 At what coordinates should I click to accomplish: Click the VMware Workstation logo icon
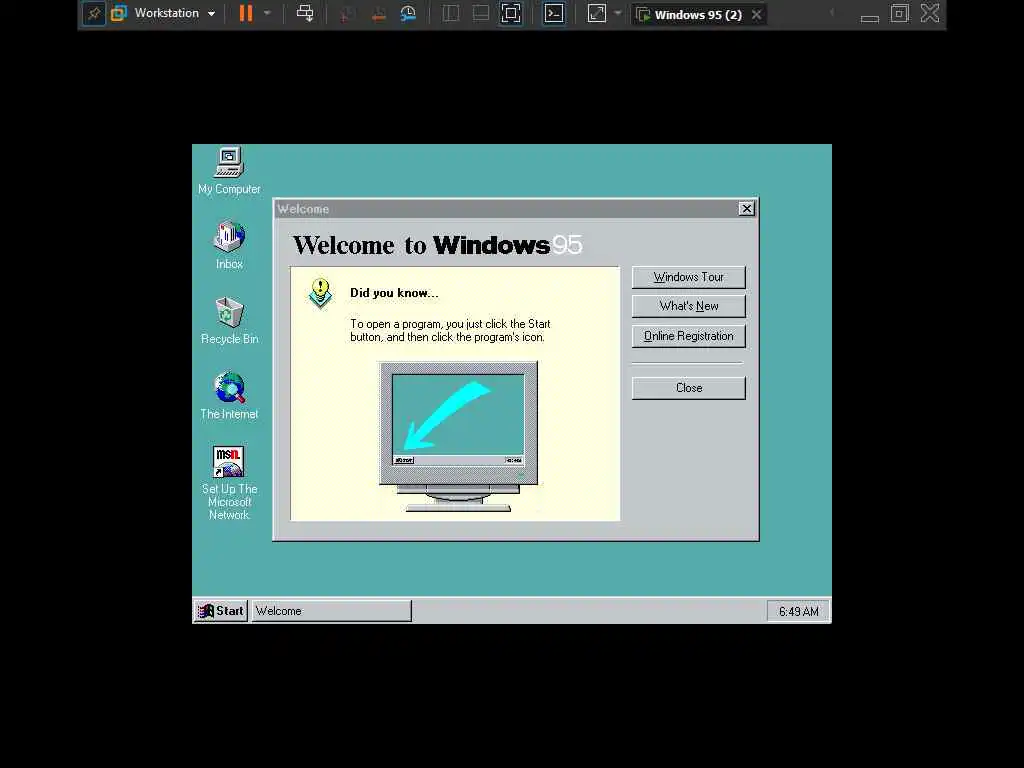click(x=119, y=13)
